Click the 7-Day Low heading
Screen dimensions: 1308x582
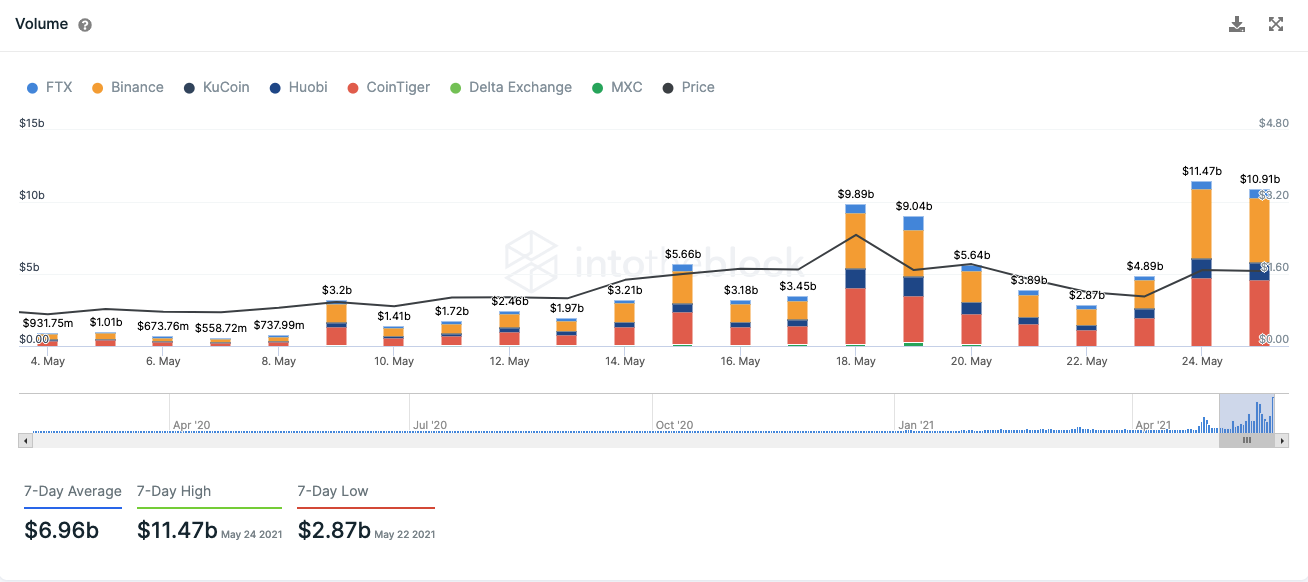tap(333, 491)
